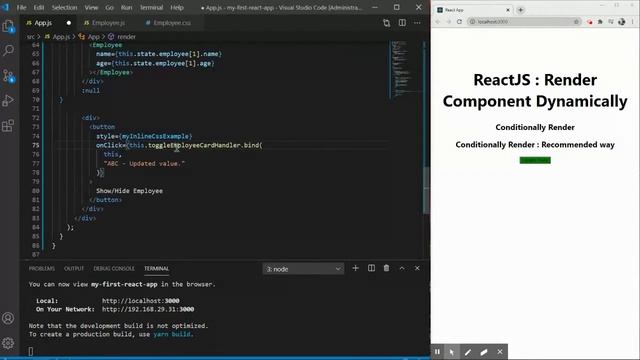The height and width of the screenshot is (360, 640).
Task: Kill the terminal with trash icon
Action: click(386, 268)
